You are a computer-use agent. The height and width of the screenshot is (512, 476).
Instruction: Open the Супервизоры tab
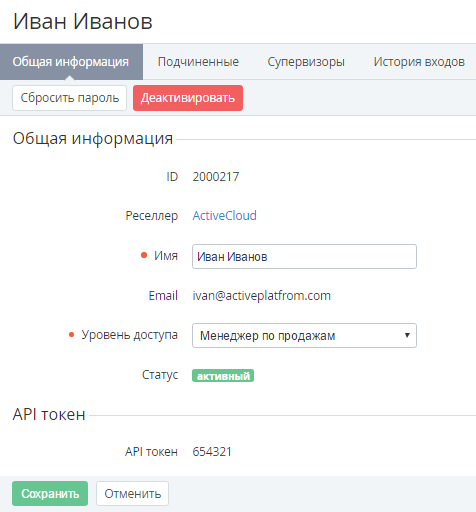(306, 62)
